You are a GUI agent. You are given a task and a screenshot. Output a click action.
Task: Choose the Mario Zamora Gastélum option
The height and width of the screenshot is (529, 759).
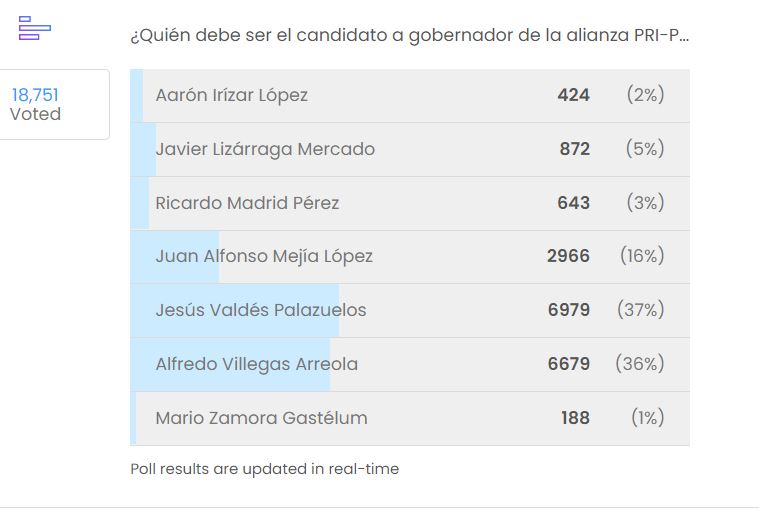pos(410,419)
